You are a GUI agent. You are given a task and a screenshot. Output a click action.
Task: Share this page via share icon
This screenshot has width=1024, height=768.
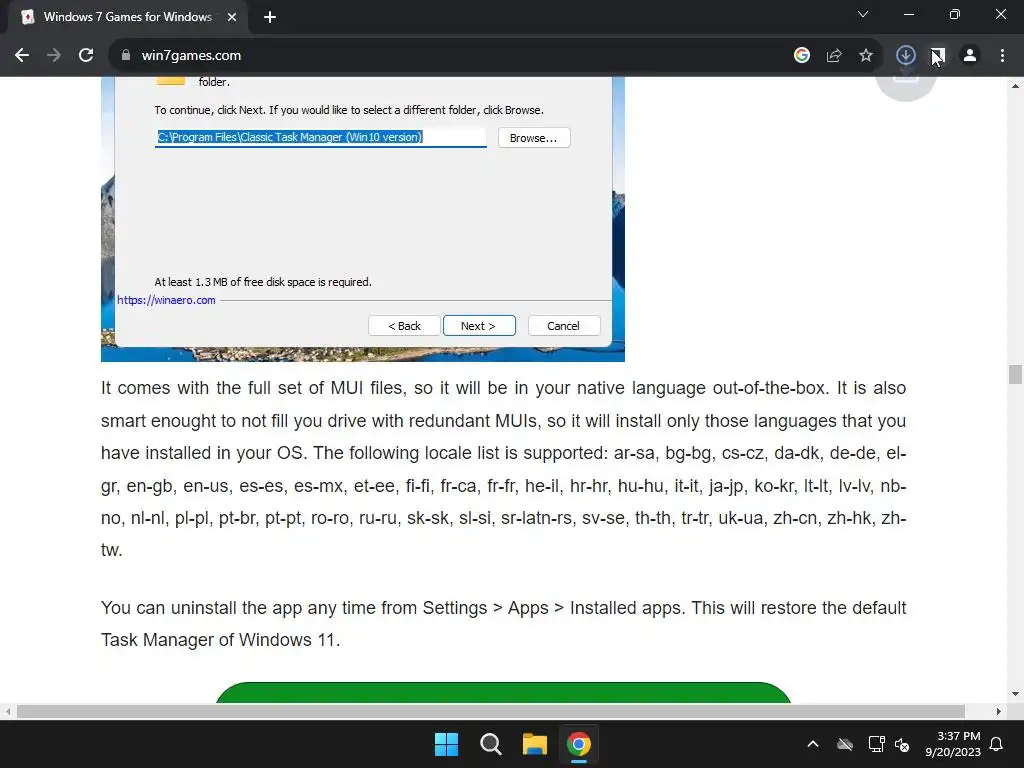pos(834,56)
